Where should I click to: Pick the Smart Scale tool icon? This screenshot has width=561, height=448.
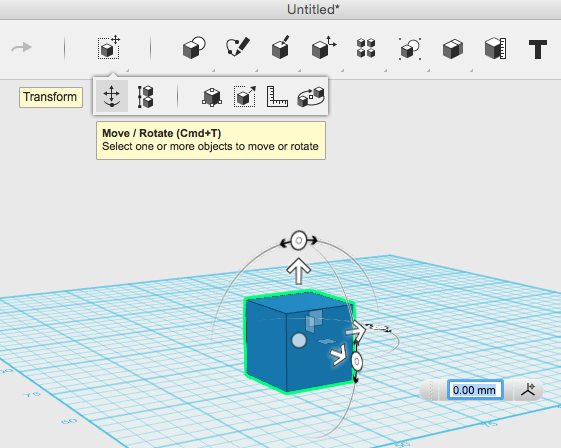[212, 97]
